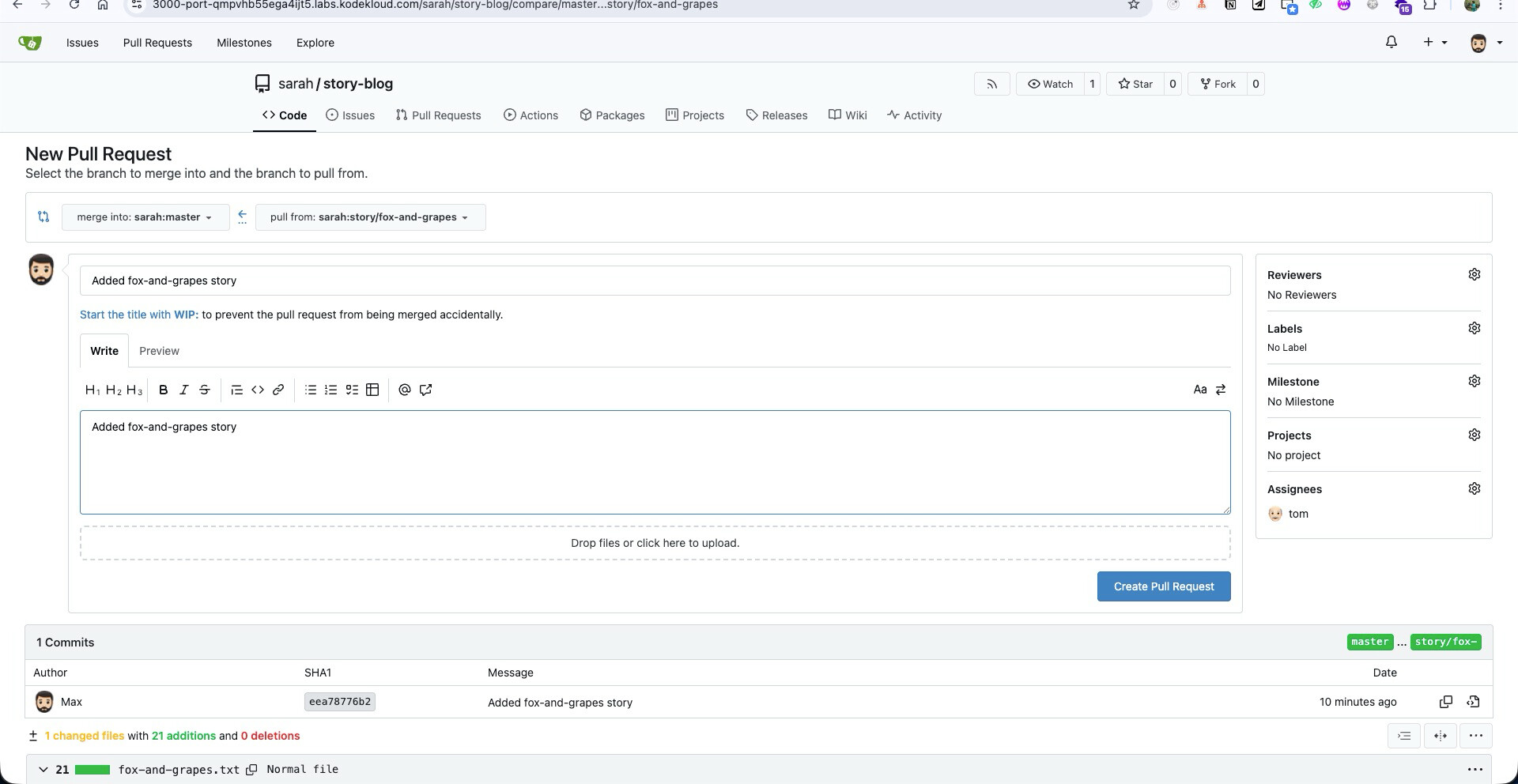Screen dimensions: 1518x784
Task: Apply italic formatting in the editor
Action: click(184, 390)
